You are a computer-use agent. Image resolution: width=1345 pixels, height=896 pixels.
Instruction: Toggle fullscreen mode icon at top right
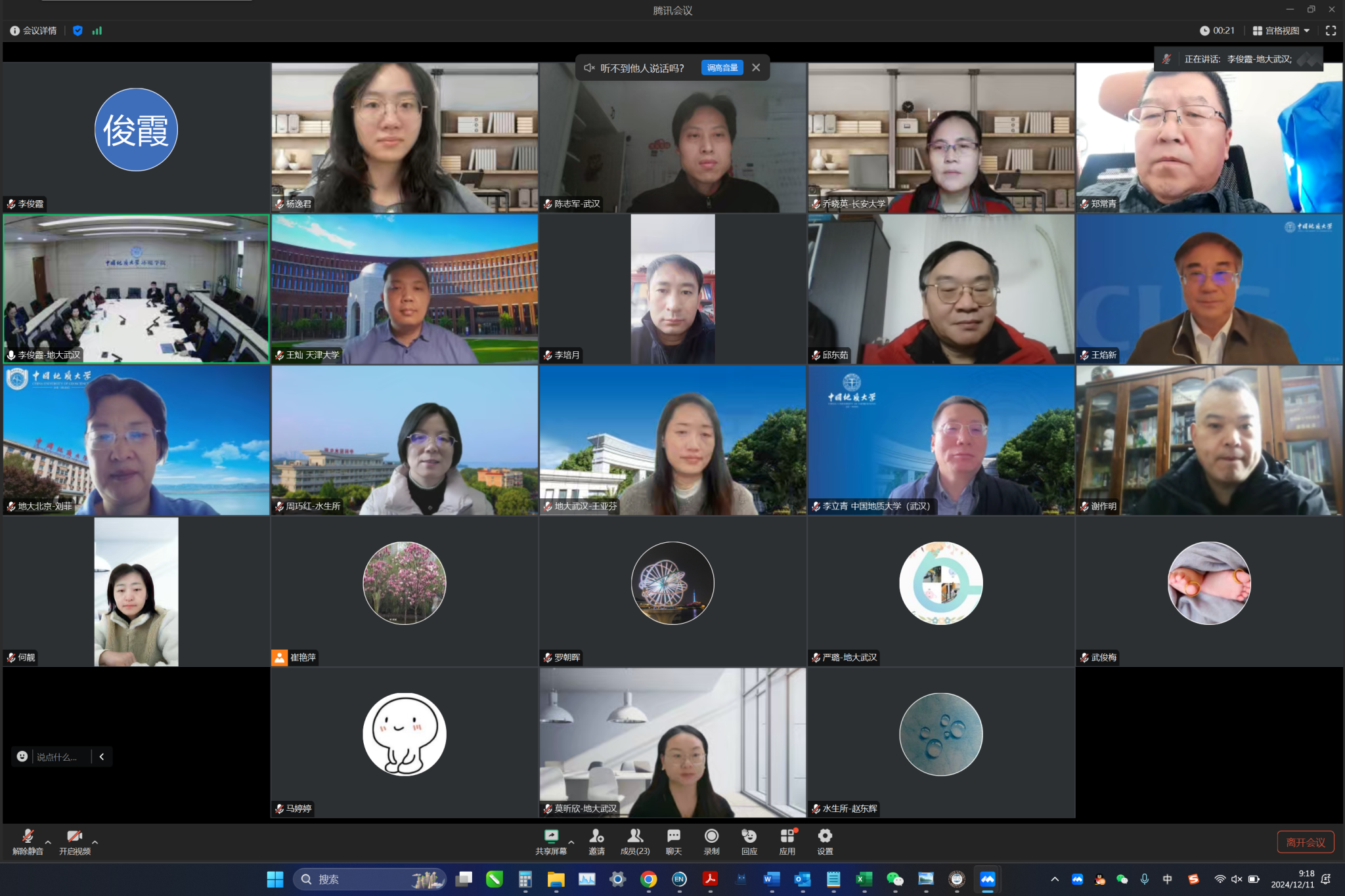pos(1331,30)
